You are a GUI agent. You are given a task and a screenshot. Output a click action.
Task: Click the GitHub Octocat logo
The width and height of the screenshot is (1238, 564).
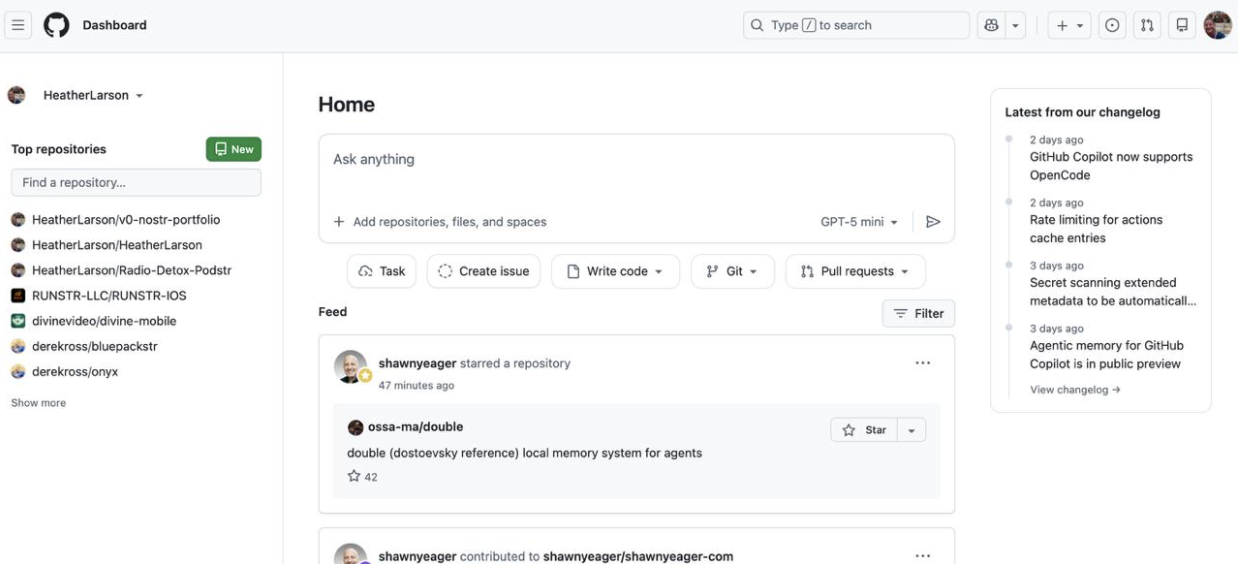(57, 25)
